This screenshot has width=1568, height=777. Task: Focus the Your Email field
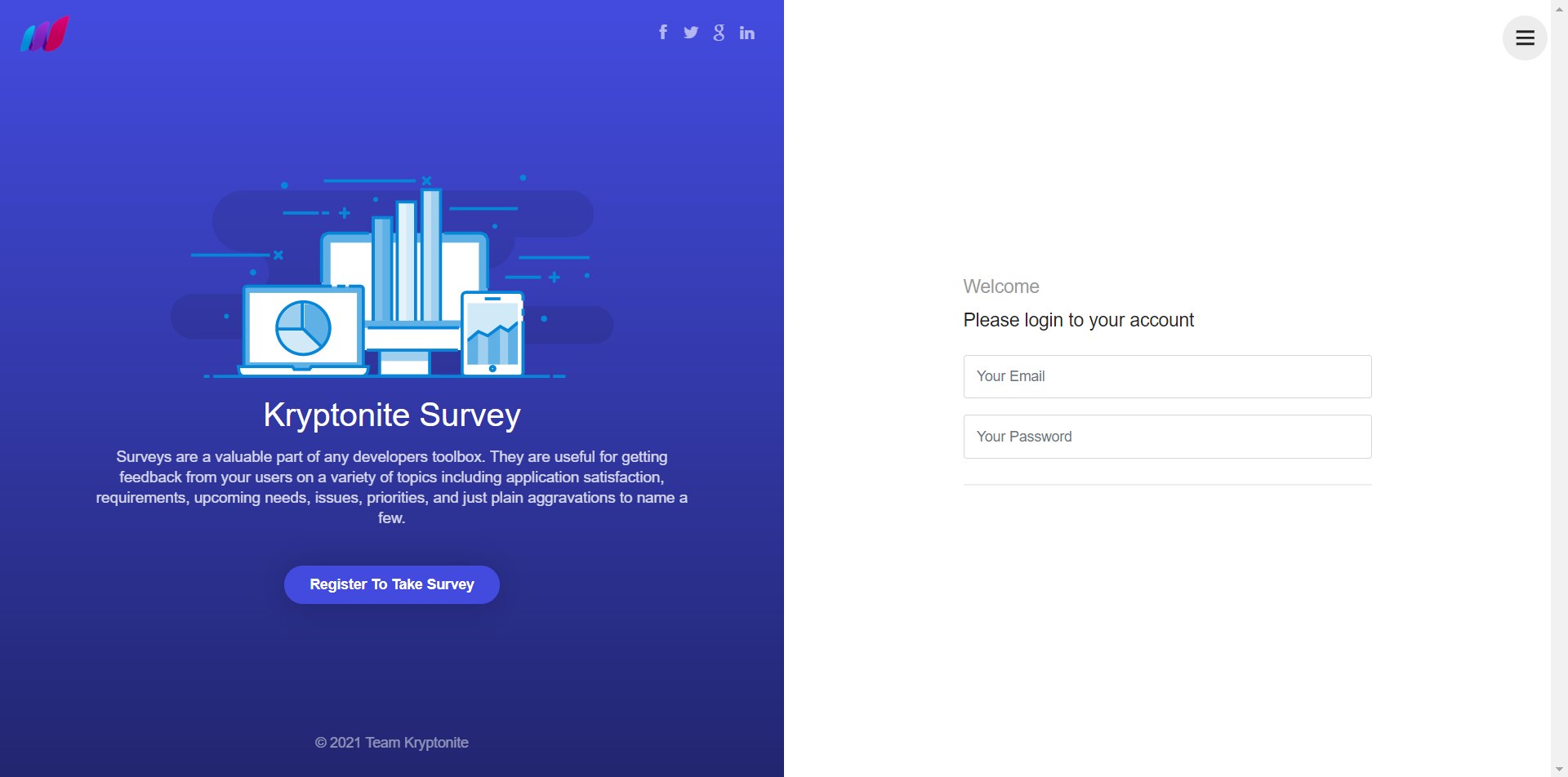(1167, 376)
